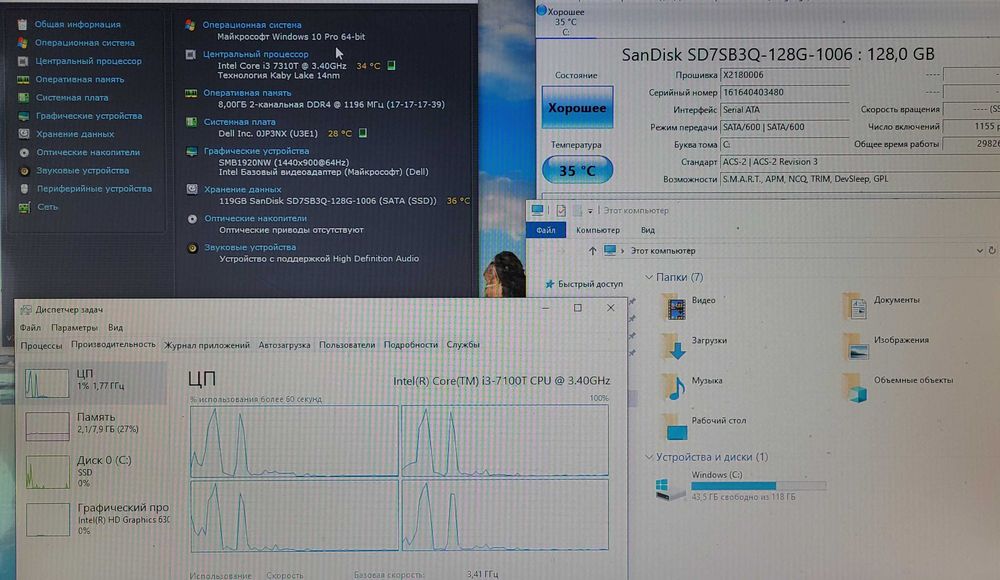Click the Хорошее health status button
This screenshot has height=580, width=1000.
(577, 108)
